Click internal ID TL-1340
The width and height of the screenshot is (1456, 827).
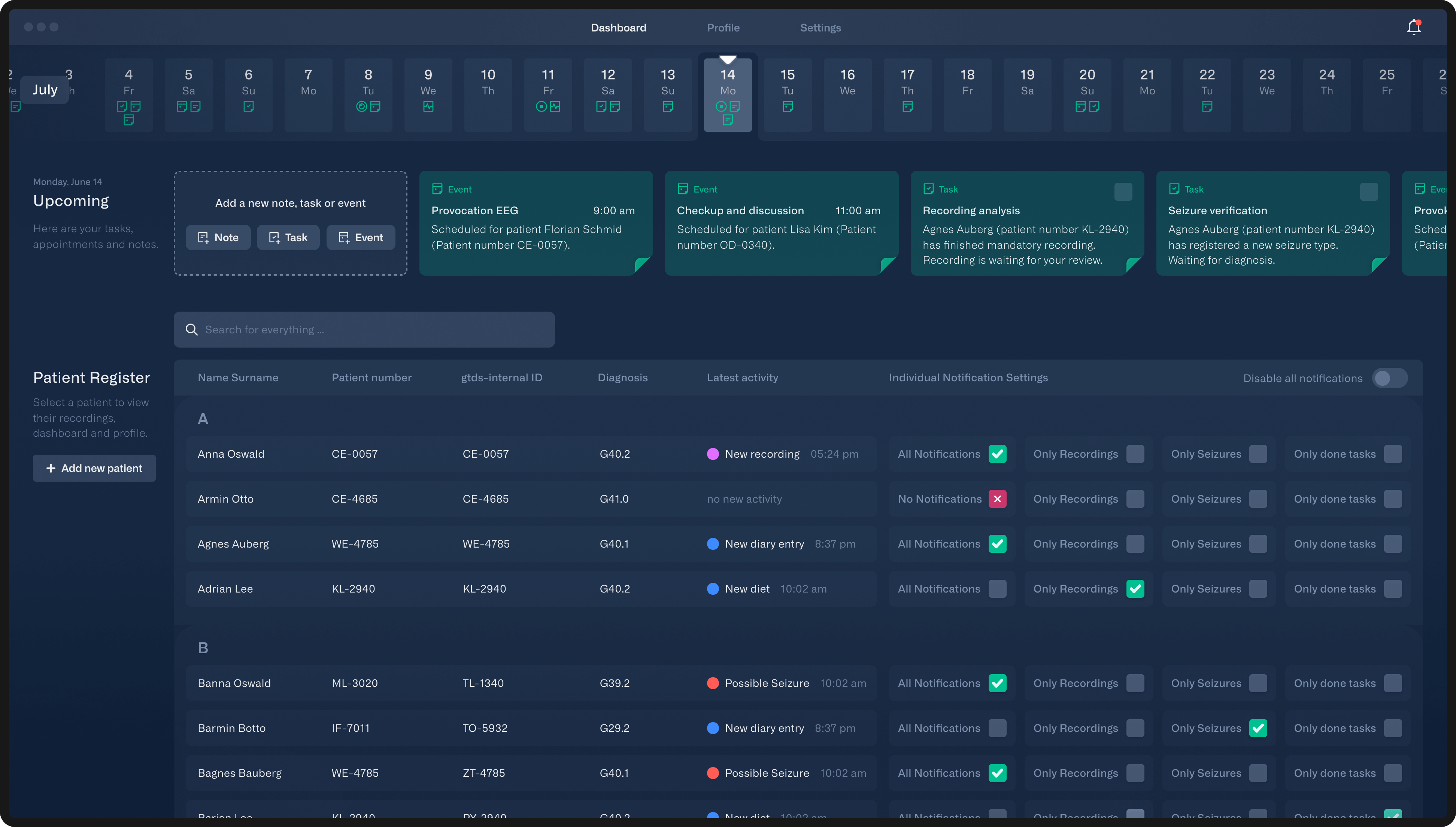pyautogui.click(x=483, y=683)
